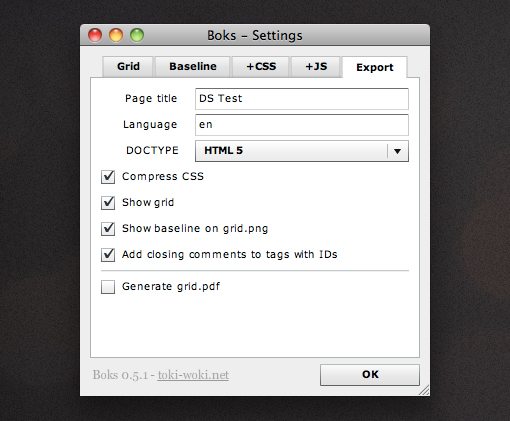Go to the +JS tab
The image size is (510, 421).
(316, 67)
